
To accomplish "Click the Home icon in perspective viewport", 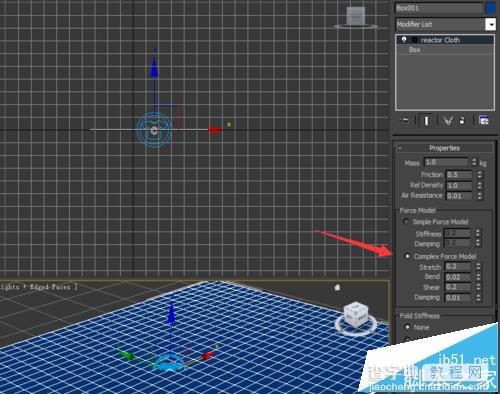I will pyautogui.click(x=337, y=287).
